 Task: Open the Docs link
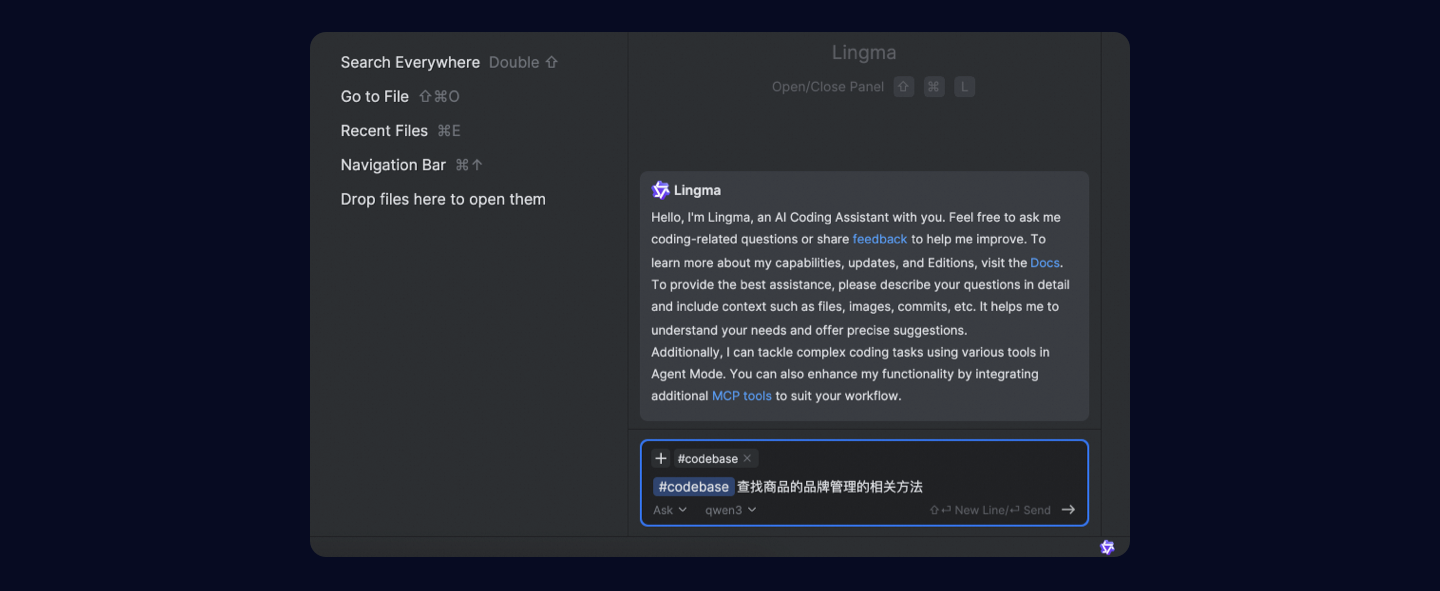[x=1045, y=263]
